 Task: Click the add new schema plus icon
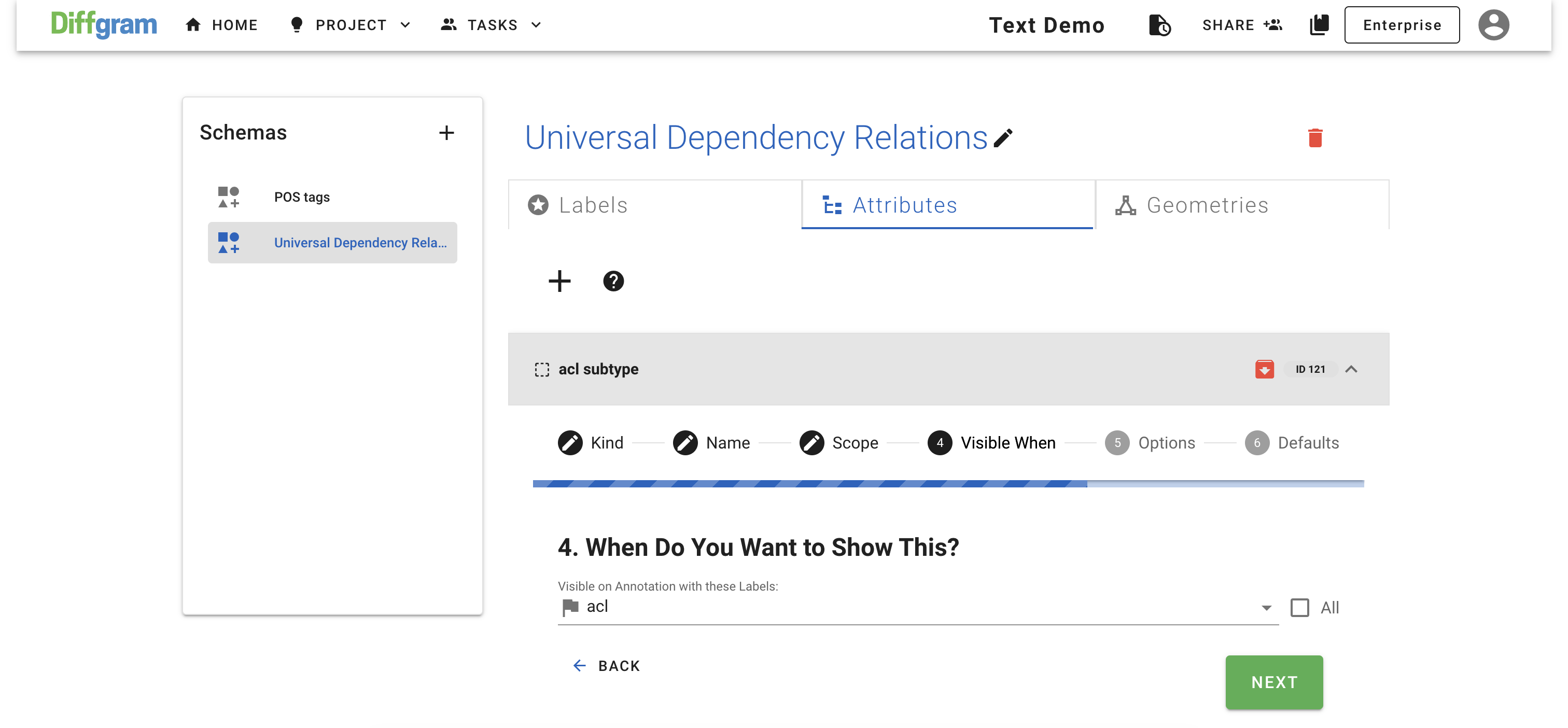tap(446, 133)
